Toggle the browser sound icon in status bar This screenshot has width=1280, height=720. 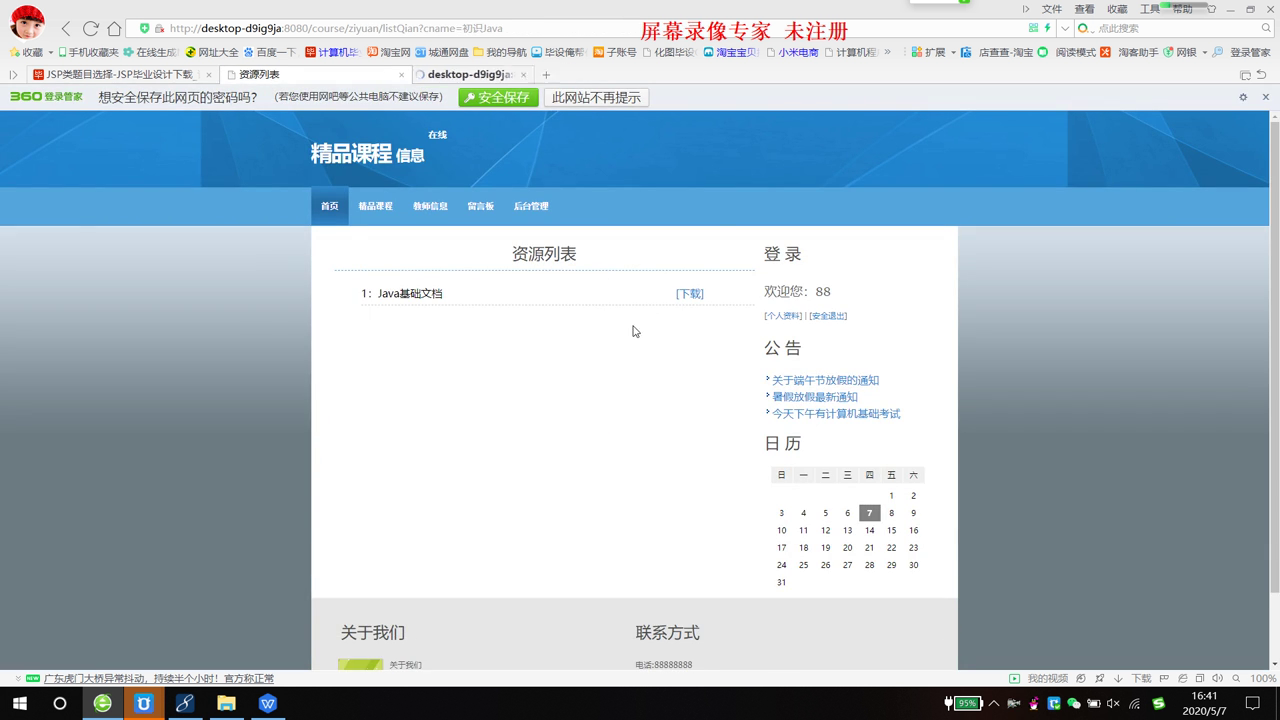1217,678
